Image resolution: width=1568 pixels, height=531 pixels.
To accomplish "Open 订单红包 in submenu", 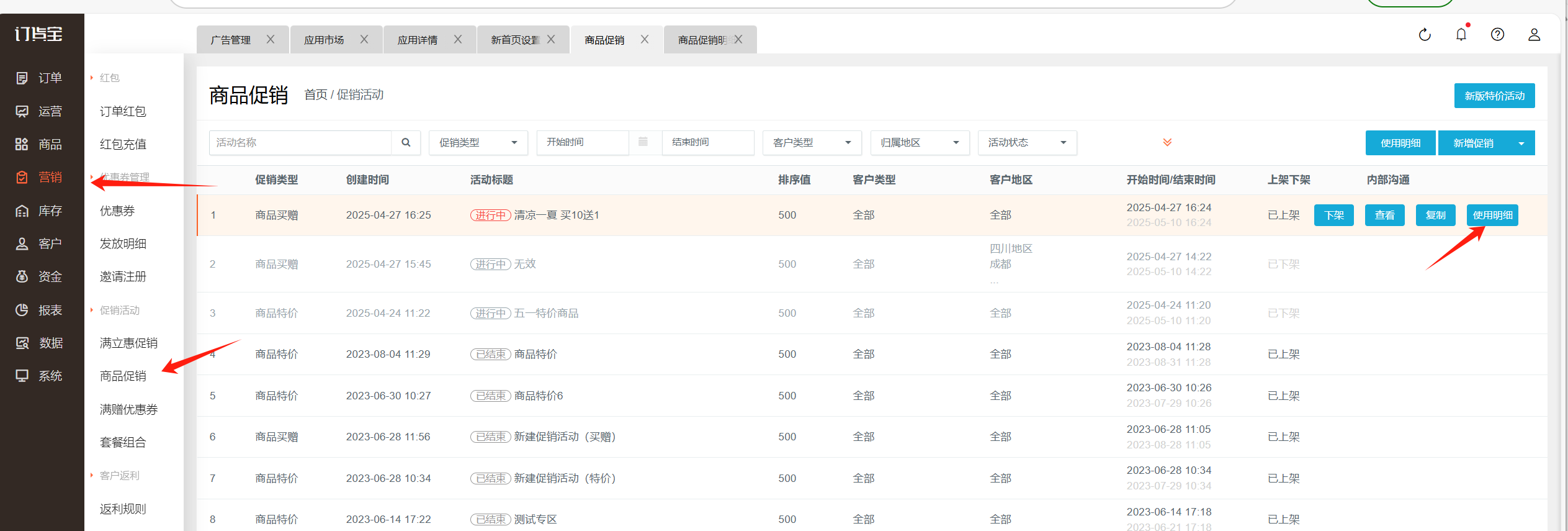I will pos(123,111).
